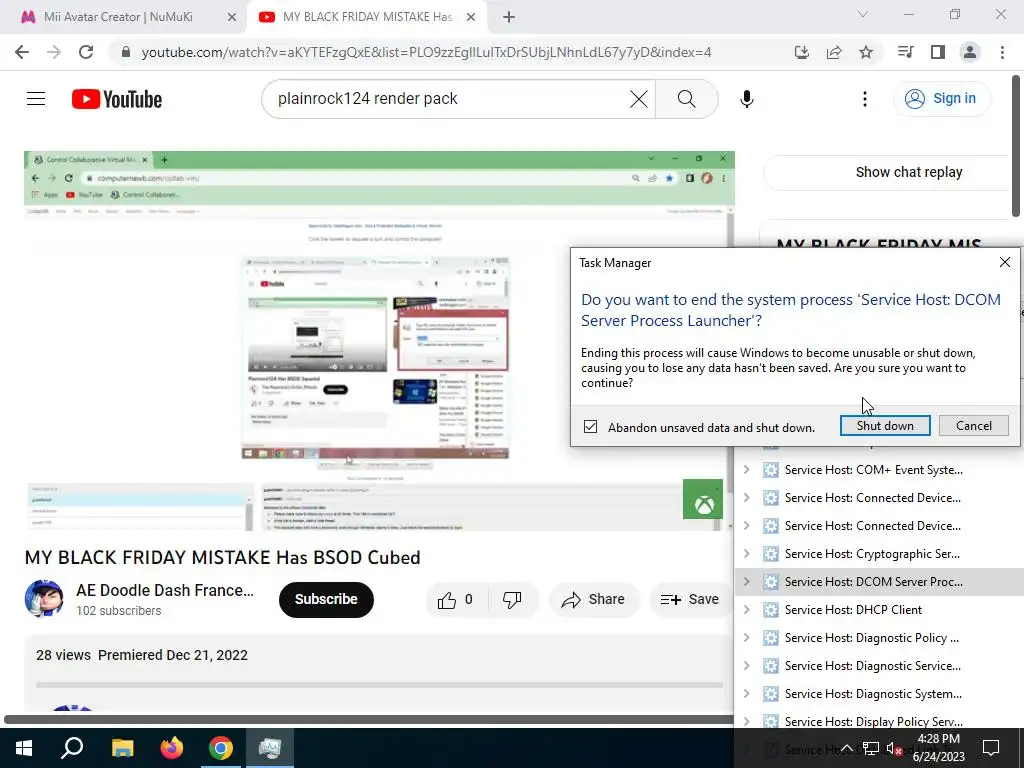1024x768 pixels.
Task: Subscribe to AE Doodle Dash channel
Action: (x=326, y=600)
